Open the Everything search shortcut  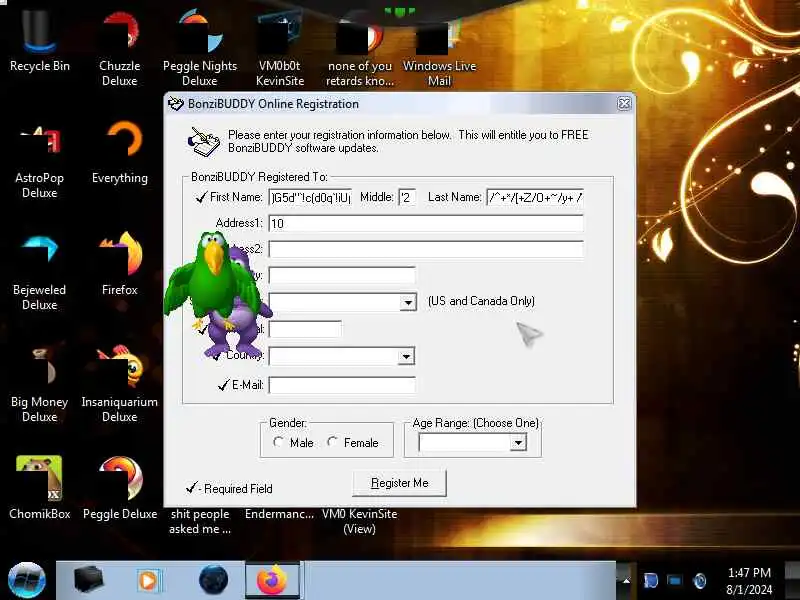click(x=119, y=153)
